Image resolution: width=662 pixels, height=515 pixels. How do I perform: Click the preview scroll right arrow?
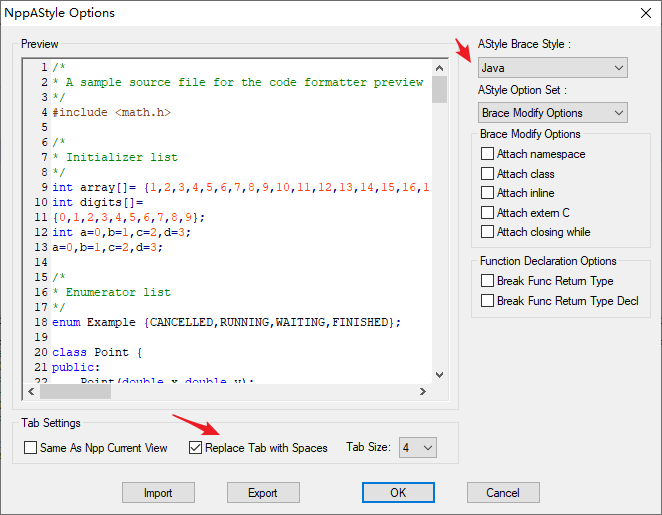tap(423, 391)
